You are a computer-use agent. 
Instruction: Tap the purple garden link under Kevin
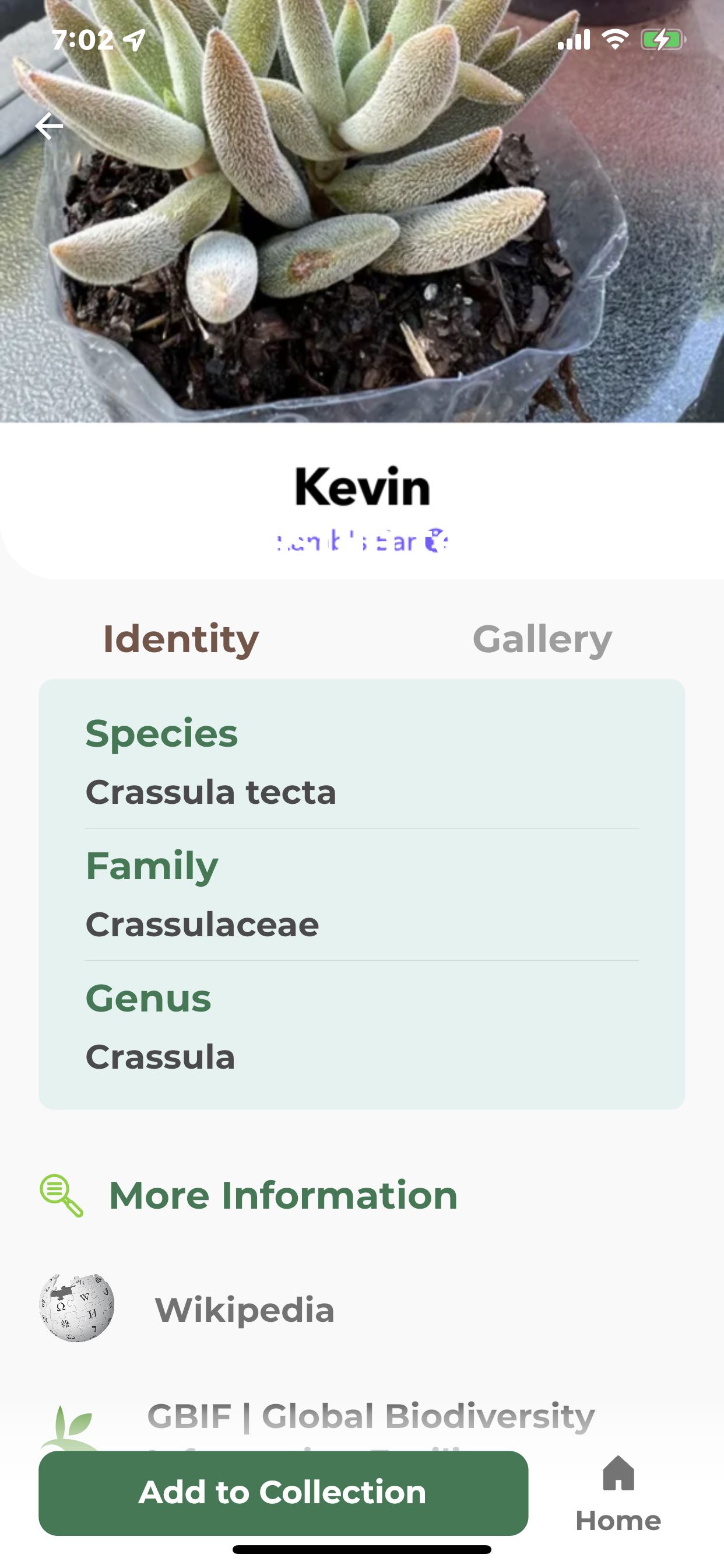click(x=363, y=541)
